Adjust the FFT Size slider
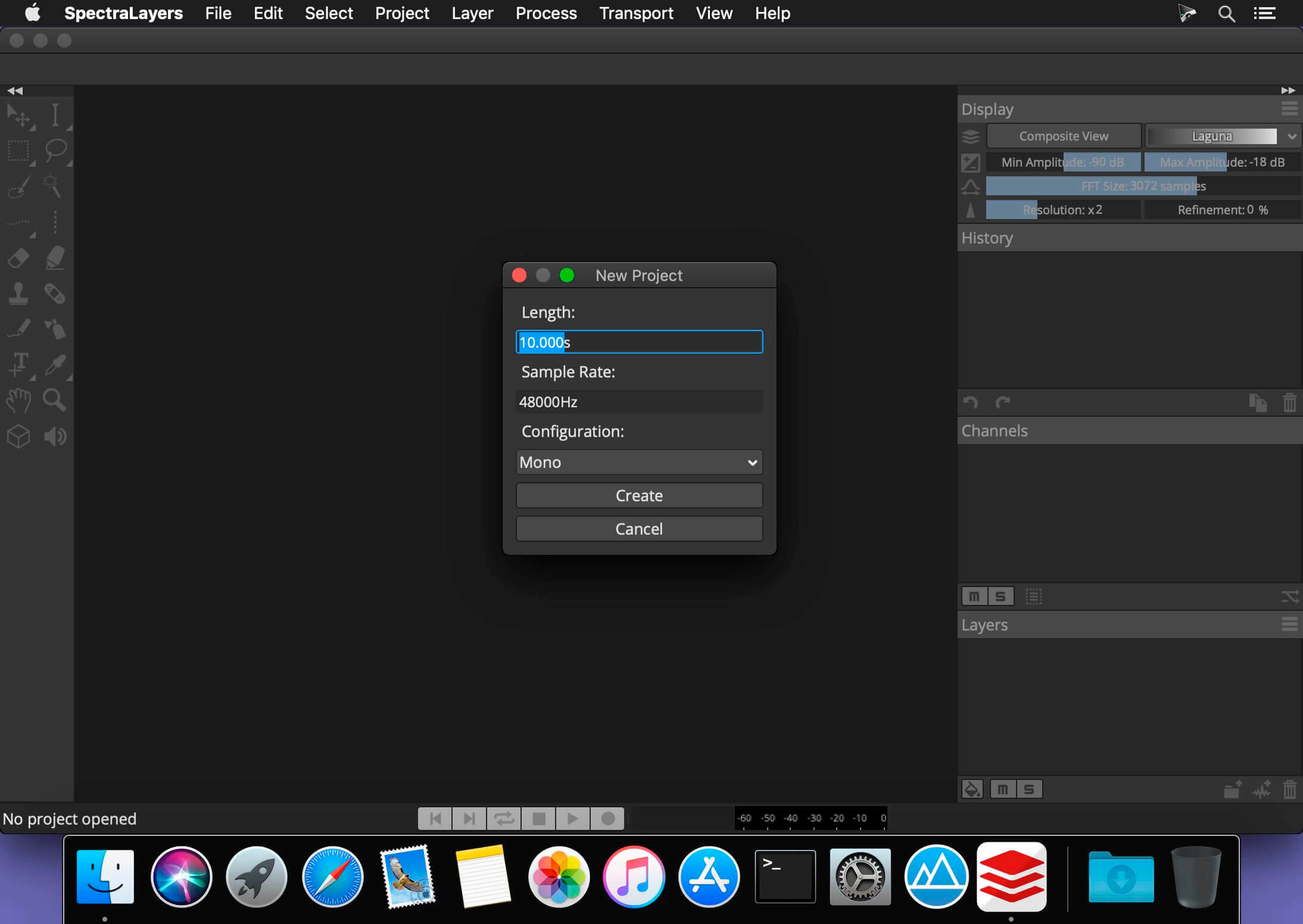The height and width of the screenshot is (924, 1303). [x=1143, y=186]
